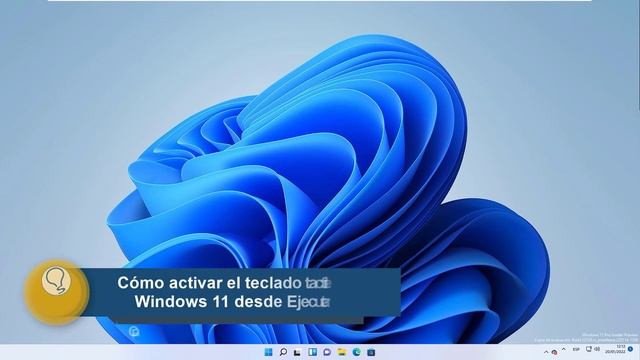Launch the Chat app from taskbar

pos(327,352)
